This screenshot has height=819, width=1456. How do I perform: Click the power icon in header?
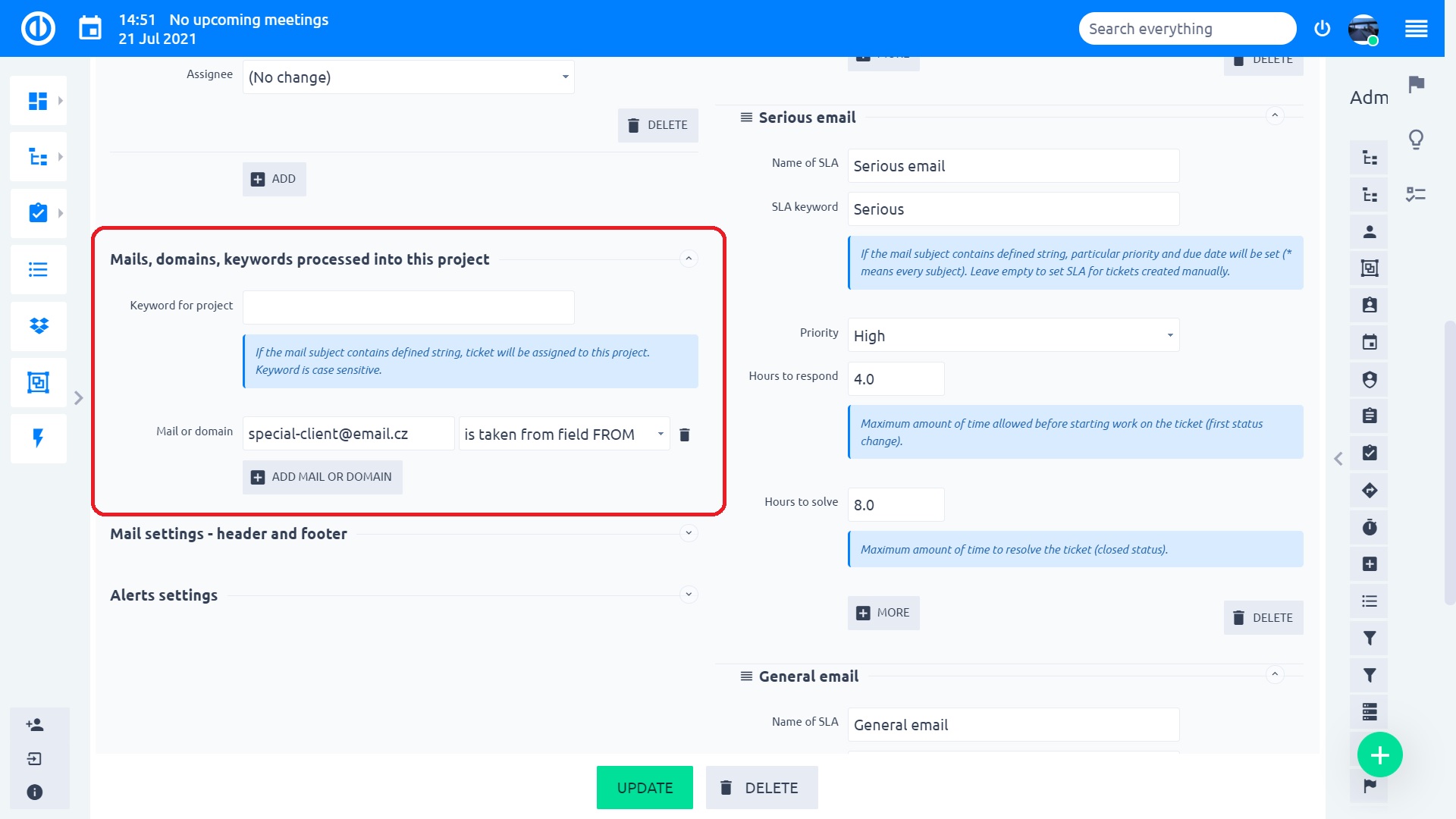click(1322, 29)
